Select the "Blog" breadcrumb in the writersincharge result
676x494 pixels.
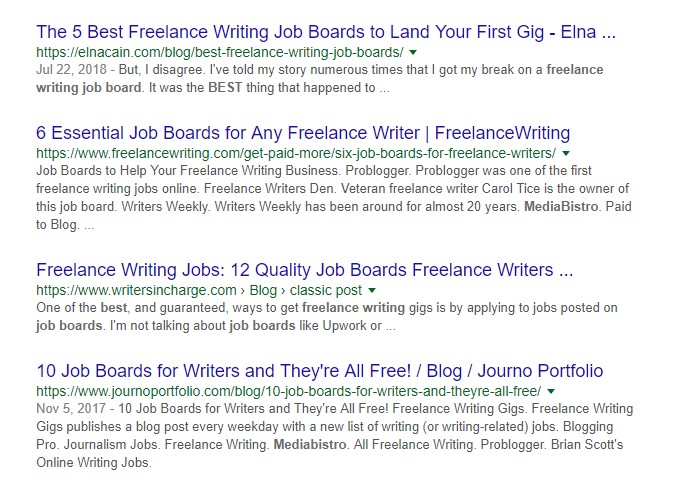[x=263, y=291]
